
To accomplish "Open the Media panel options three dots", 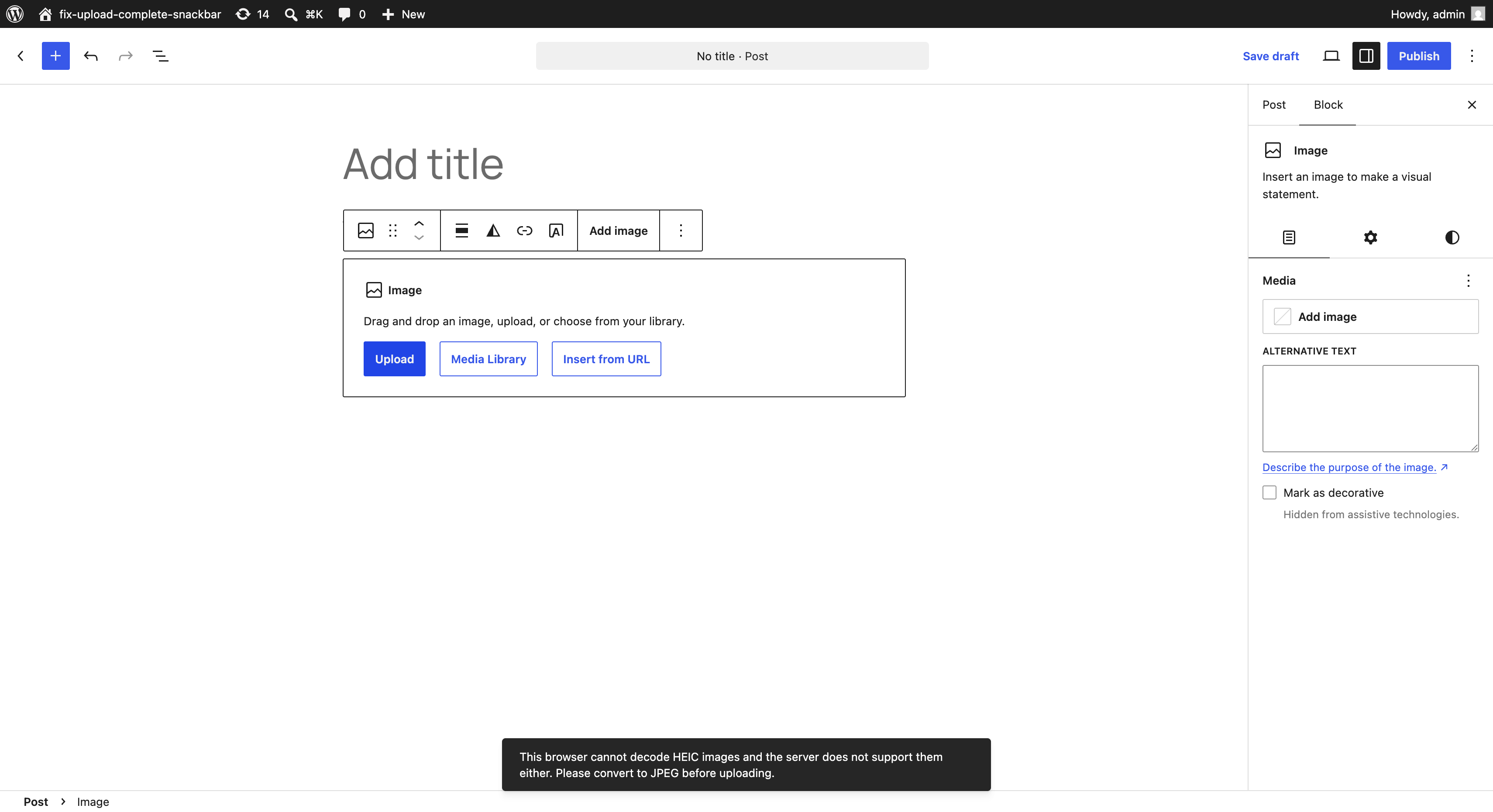I will 1468,281.
